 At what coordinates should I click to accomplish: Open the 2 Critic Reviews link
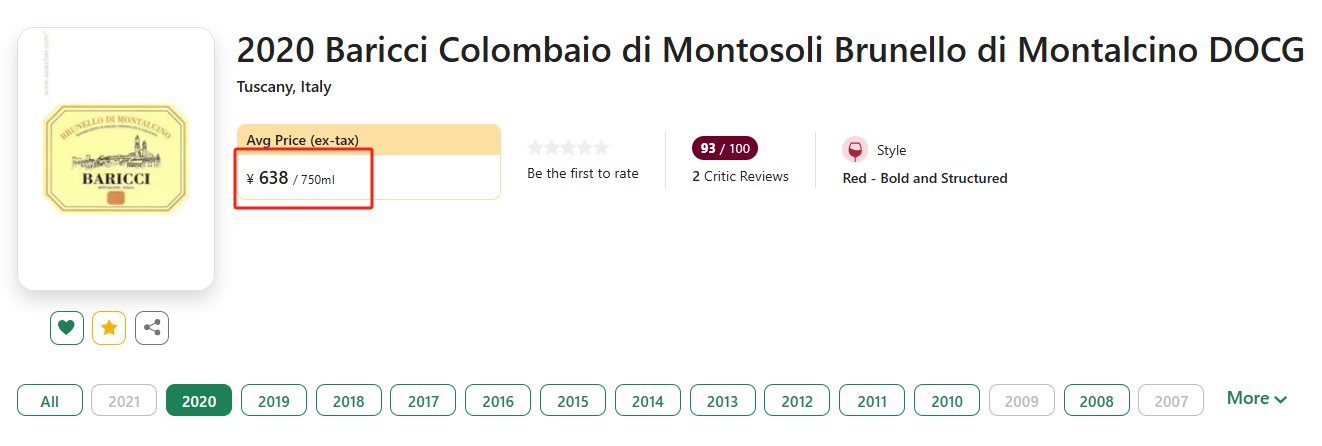click(740, 177)
